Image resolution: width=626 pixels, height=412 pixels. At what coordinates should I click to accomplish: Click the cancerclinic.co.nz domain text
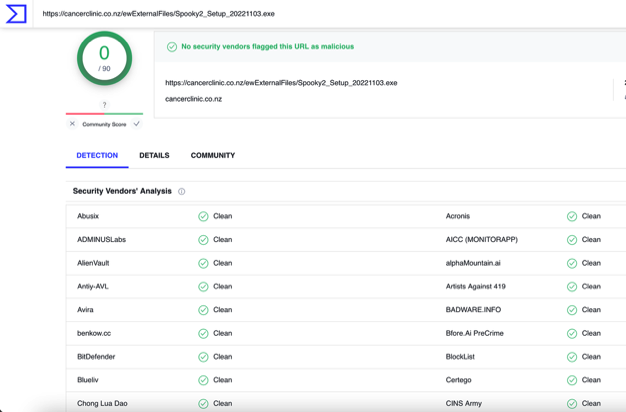[193, 99]
